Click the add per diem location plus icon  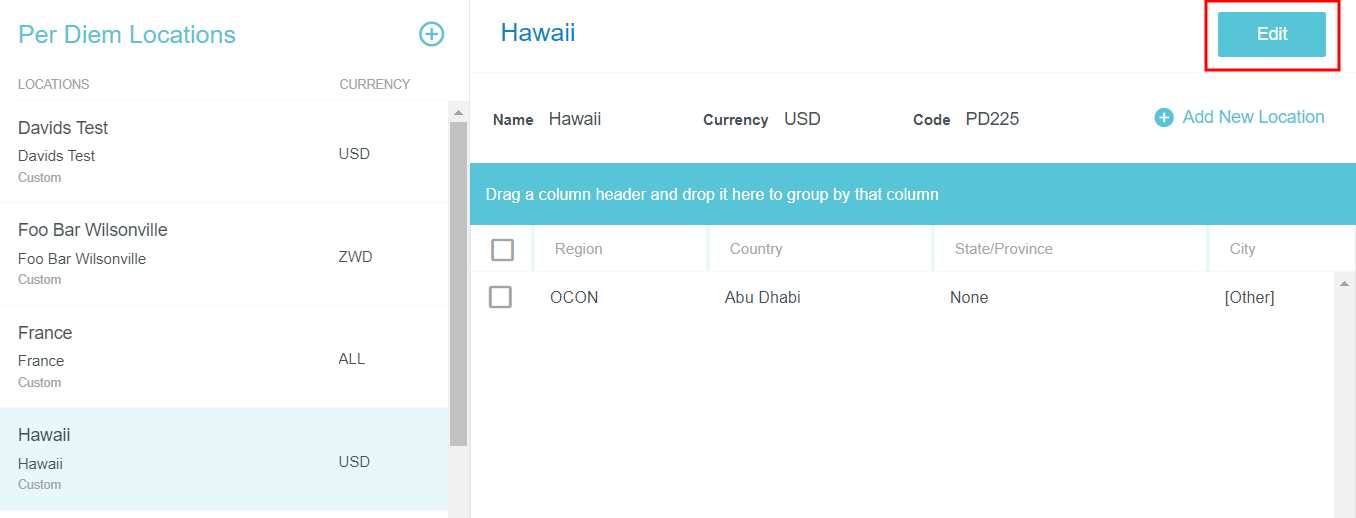(x=431, y=34)
